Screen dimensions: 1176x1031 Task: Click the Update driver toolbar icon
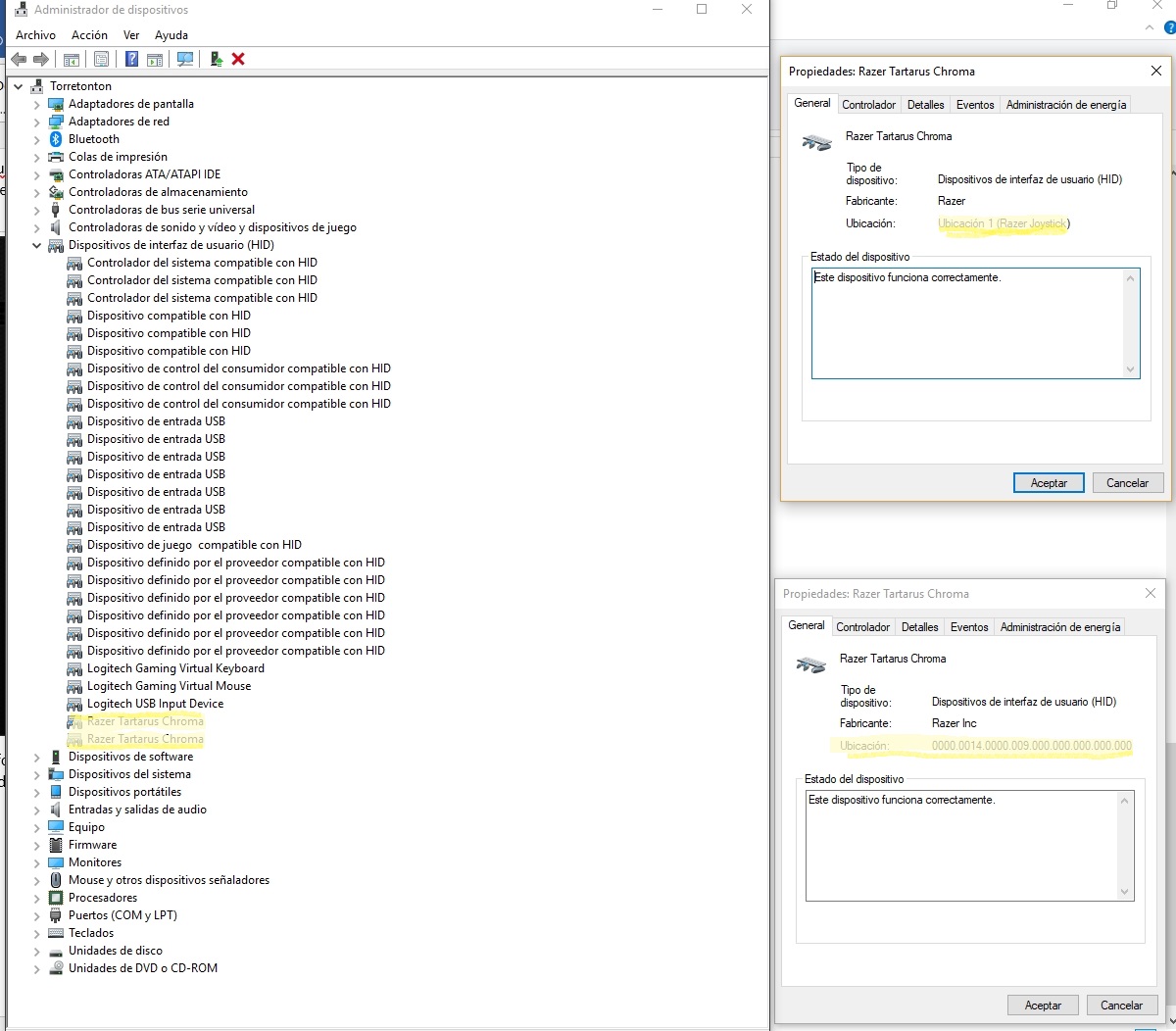tap(216, 59)
